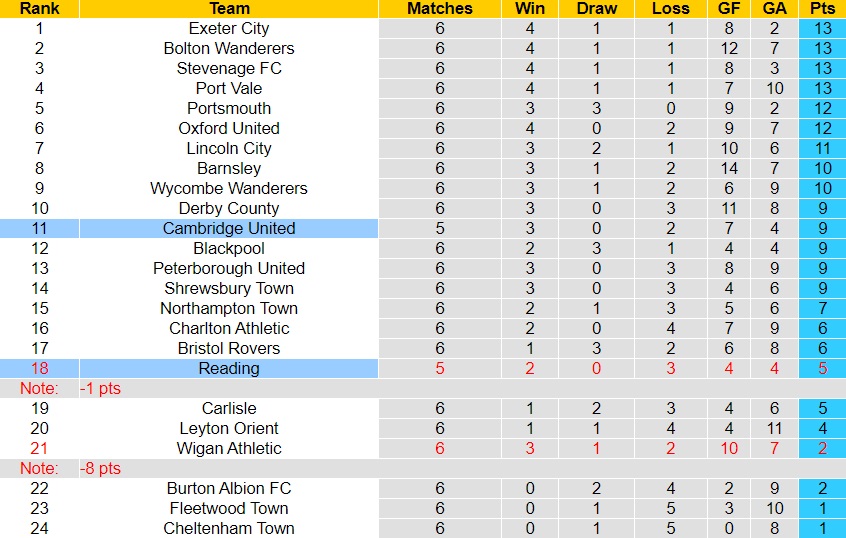
Task: Sort by the Matches column header
Action: (x=440, y=8)
